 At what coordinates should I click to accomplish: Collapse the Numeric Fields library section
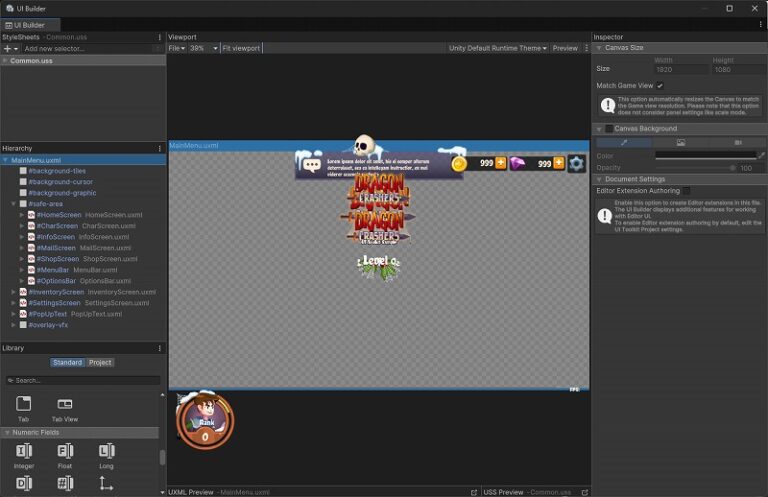point(7,433)
